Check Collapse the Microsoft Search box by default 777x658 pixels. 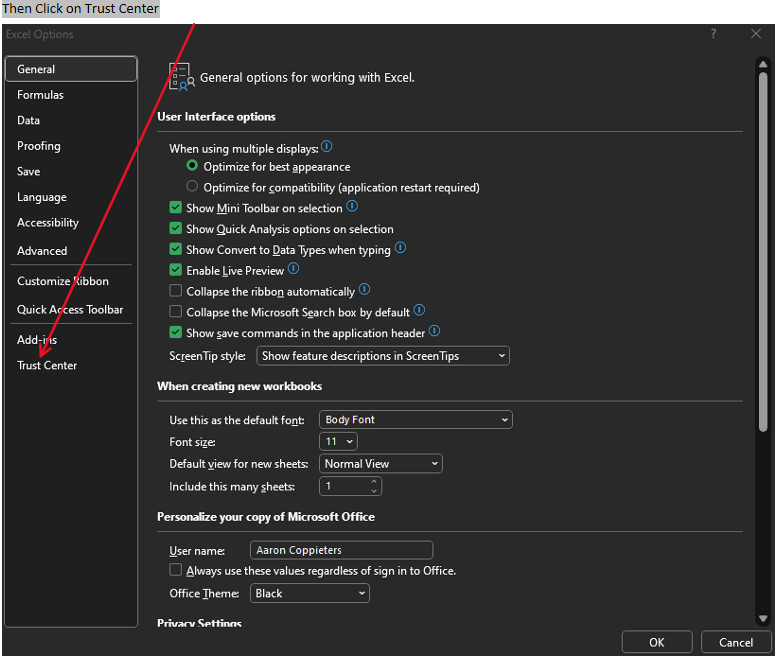(x=175, y=312)
